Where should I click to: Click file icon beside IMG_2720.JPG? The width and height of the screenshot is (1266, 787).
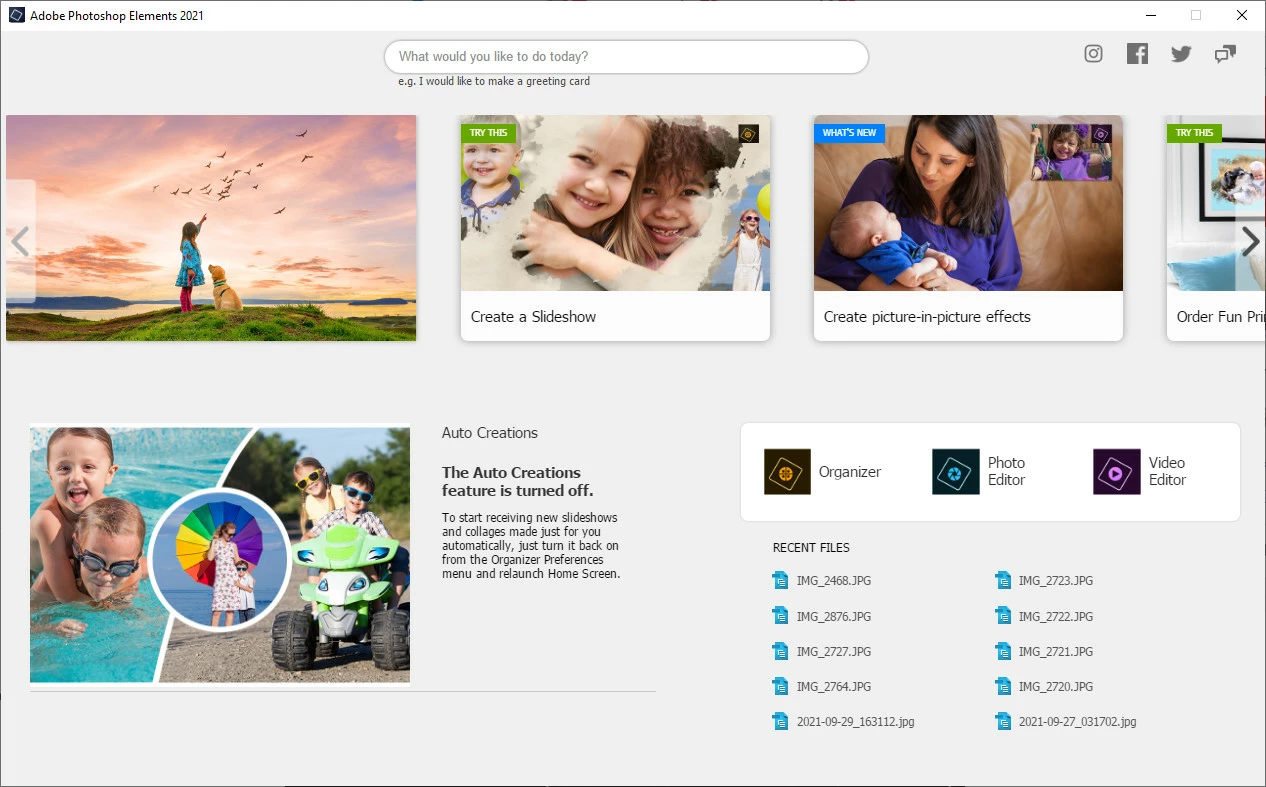(1003, 686)
